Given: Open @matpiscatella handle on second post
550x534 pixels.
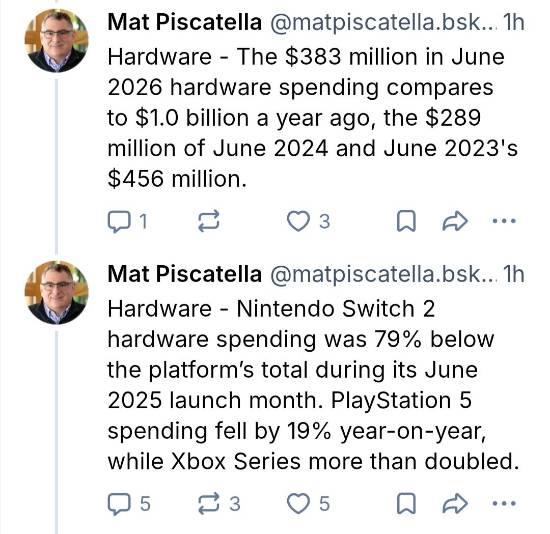Looking at the screenshot, I should (384, 274).
